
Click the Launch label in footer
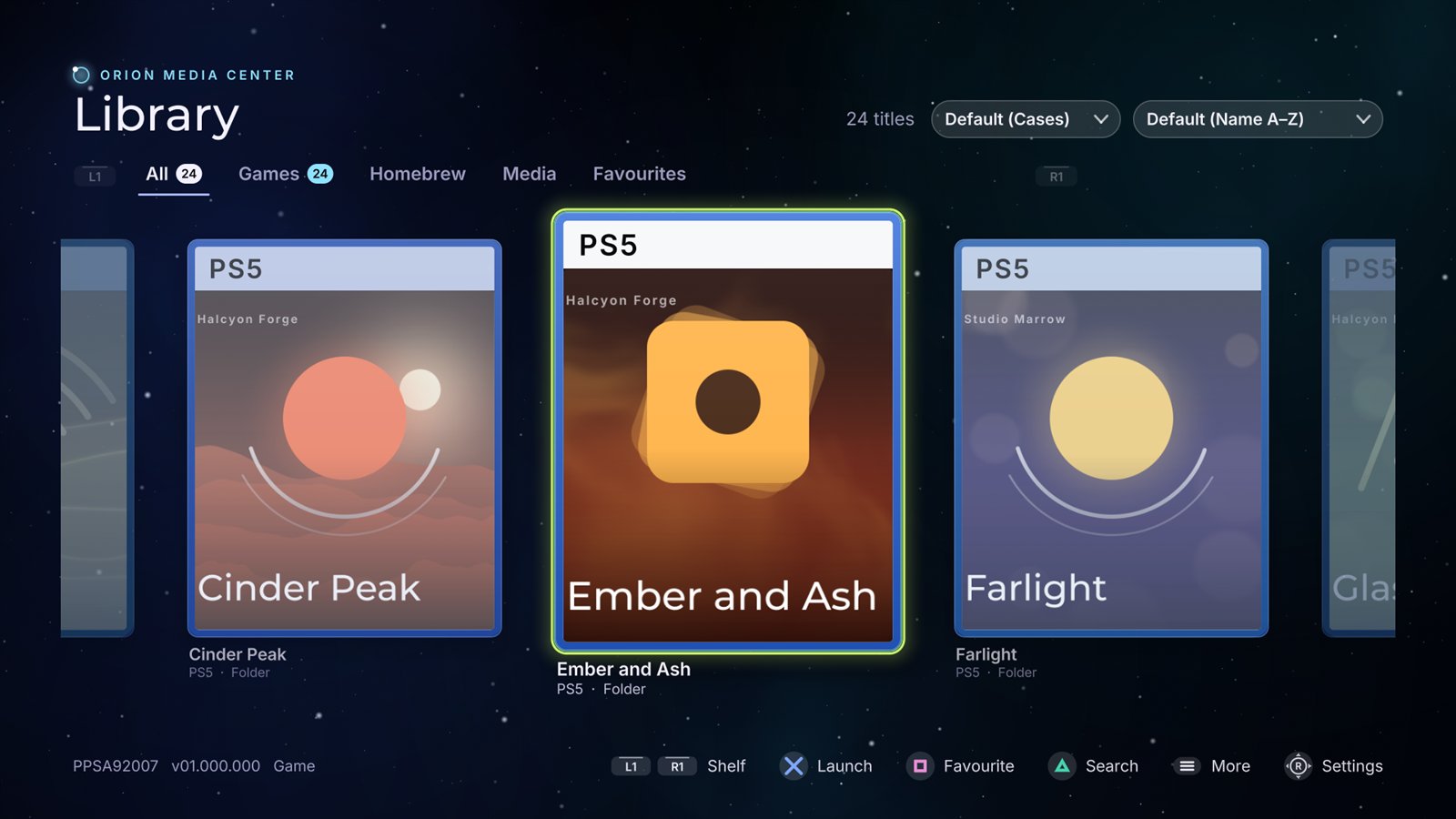(x=844, y=766)
